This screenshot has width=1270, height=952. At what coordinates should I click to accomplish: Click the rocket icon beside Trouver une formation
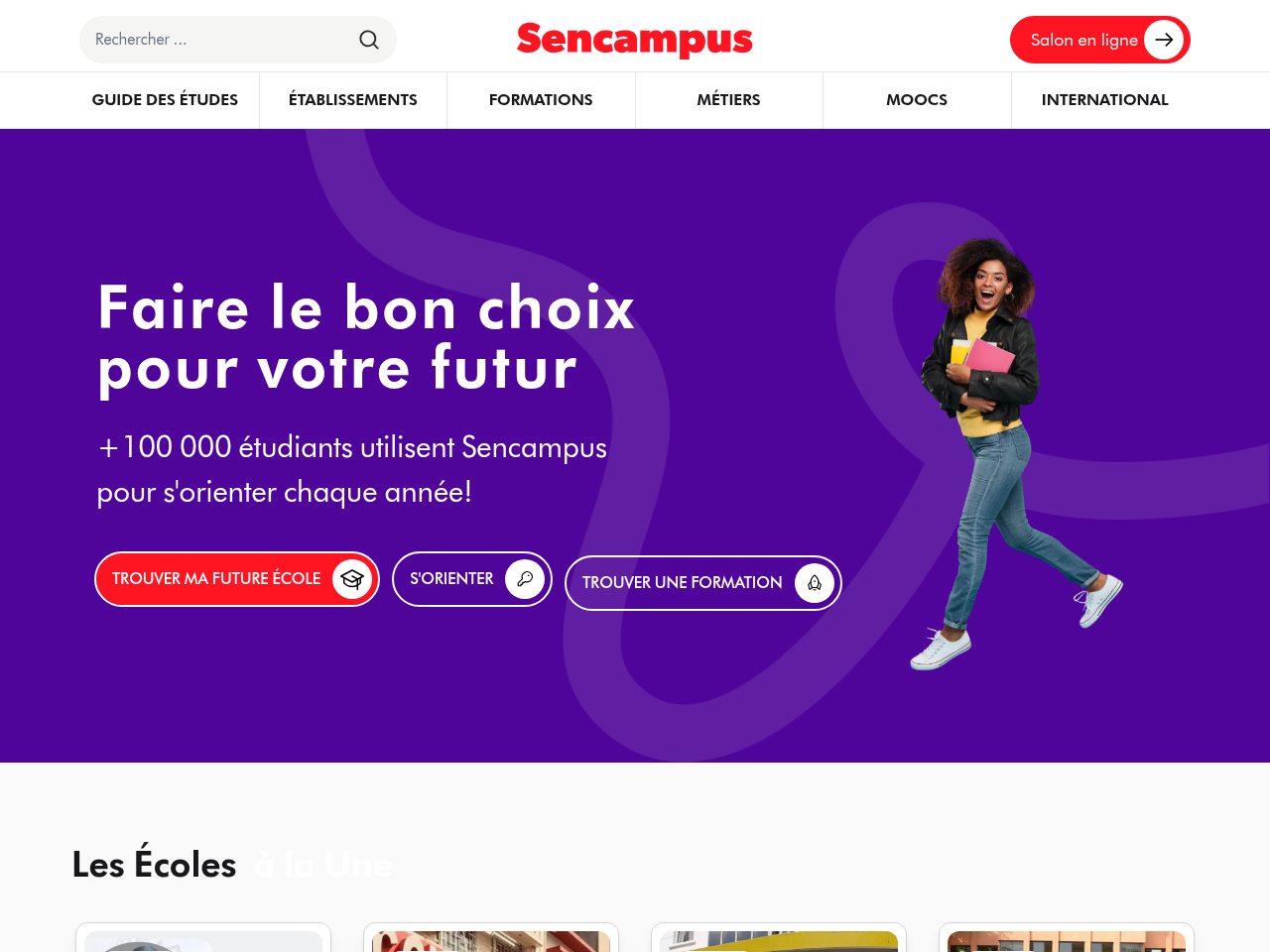(815, 583)
